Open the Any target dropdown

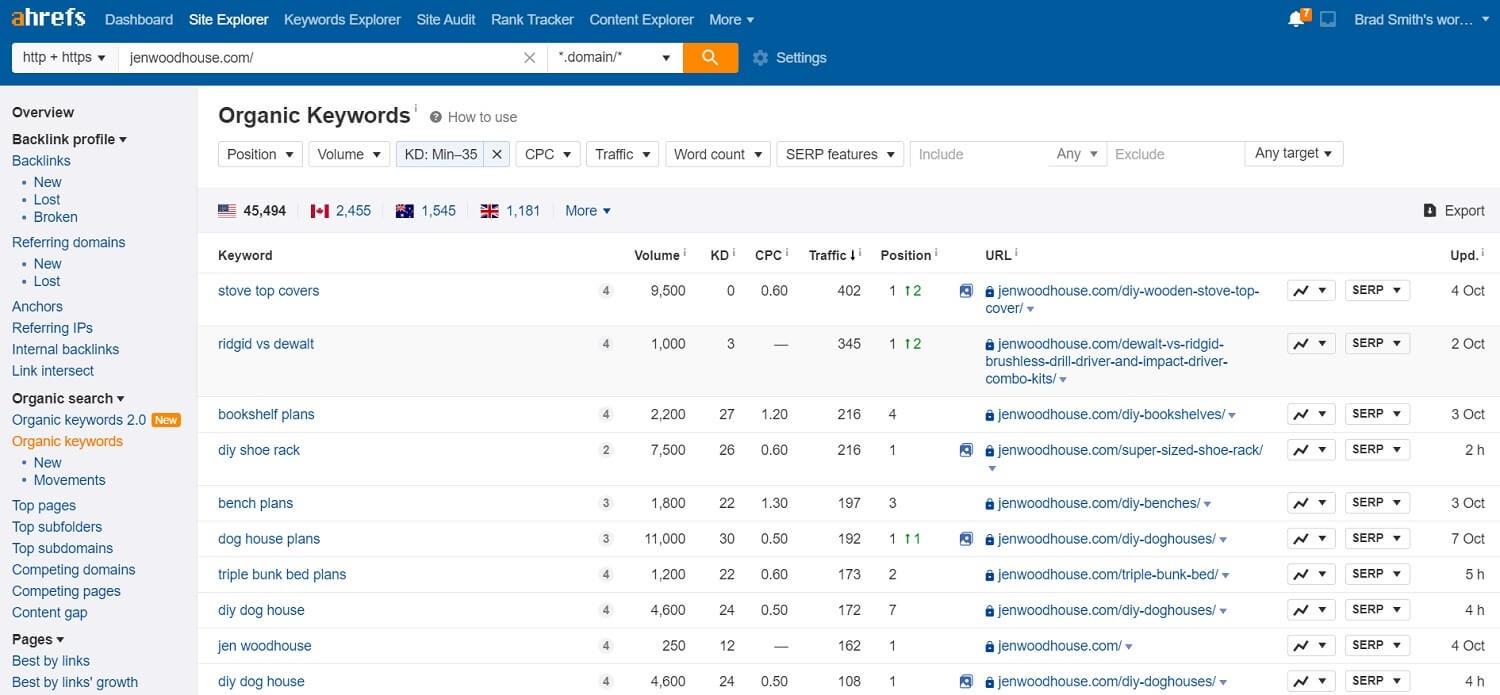tap(1294, 153)
